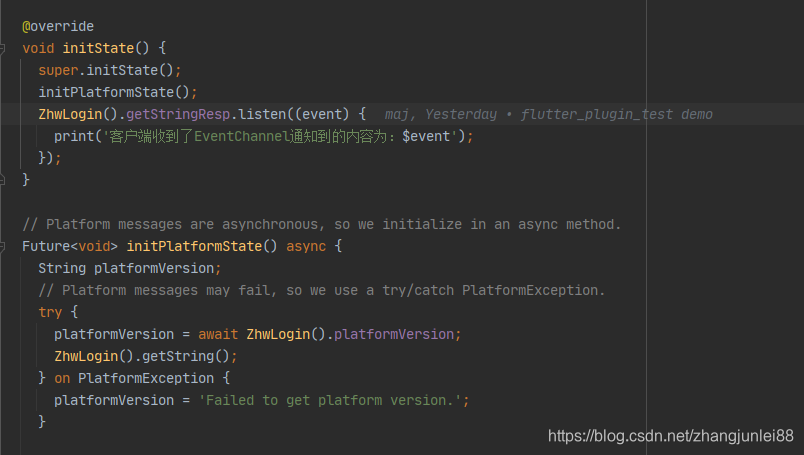This screenshot has width=804, height=455.
Task: Click the git blame annotation 'maj, Yesterday'
Action: [x=441, y=114]
